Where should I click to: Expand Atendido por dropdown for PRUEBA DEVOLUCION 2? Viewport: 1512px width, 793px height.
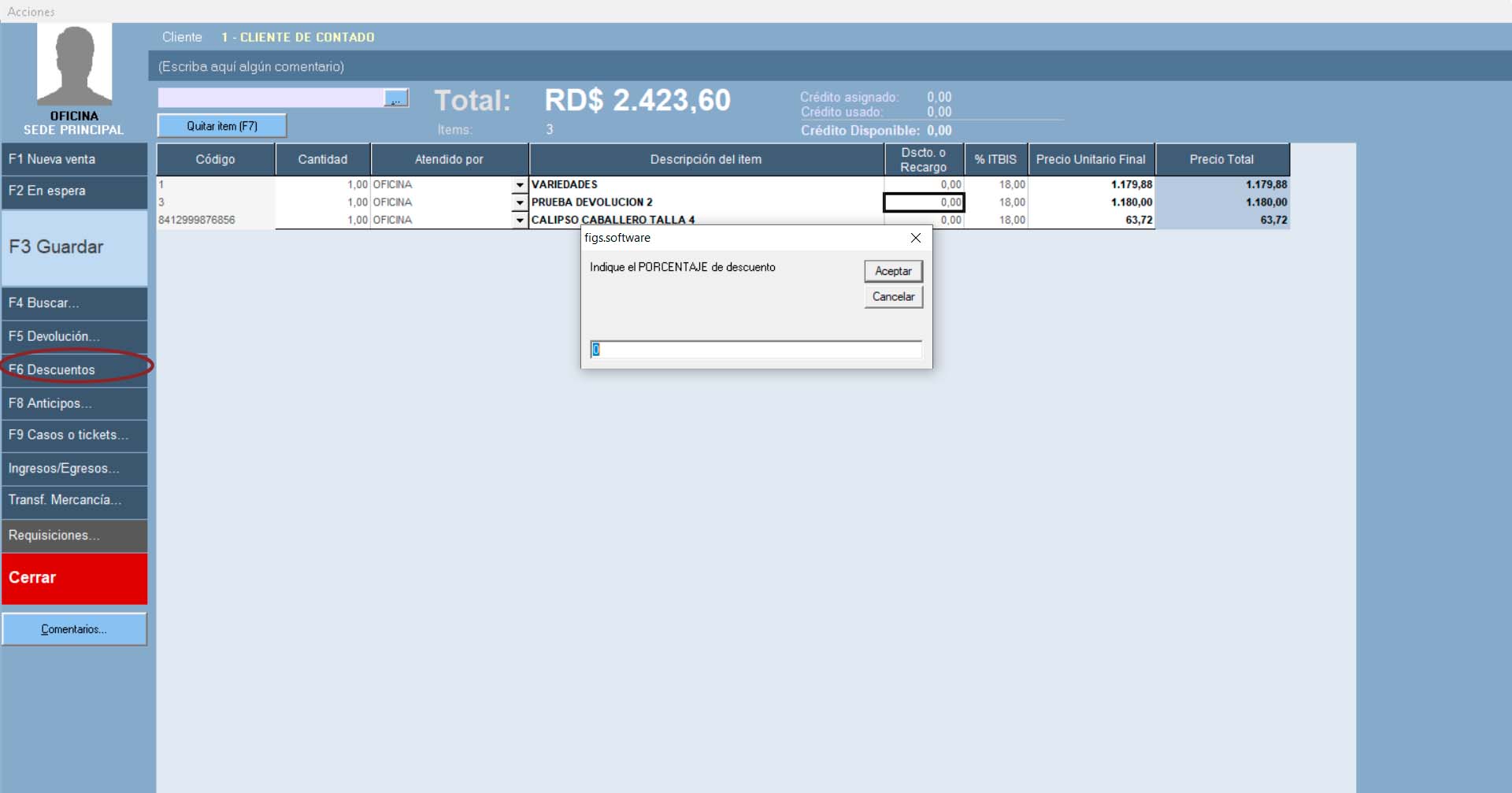(520, 202)
